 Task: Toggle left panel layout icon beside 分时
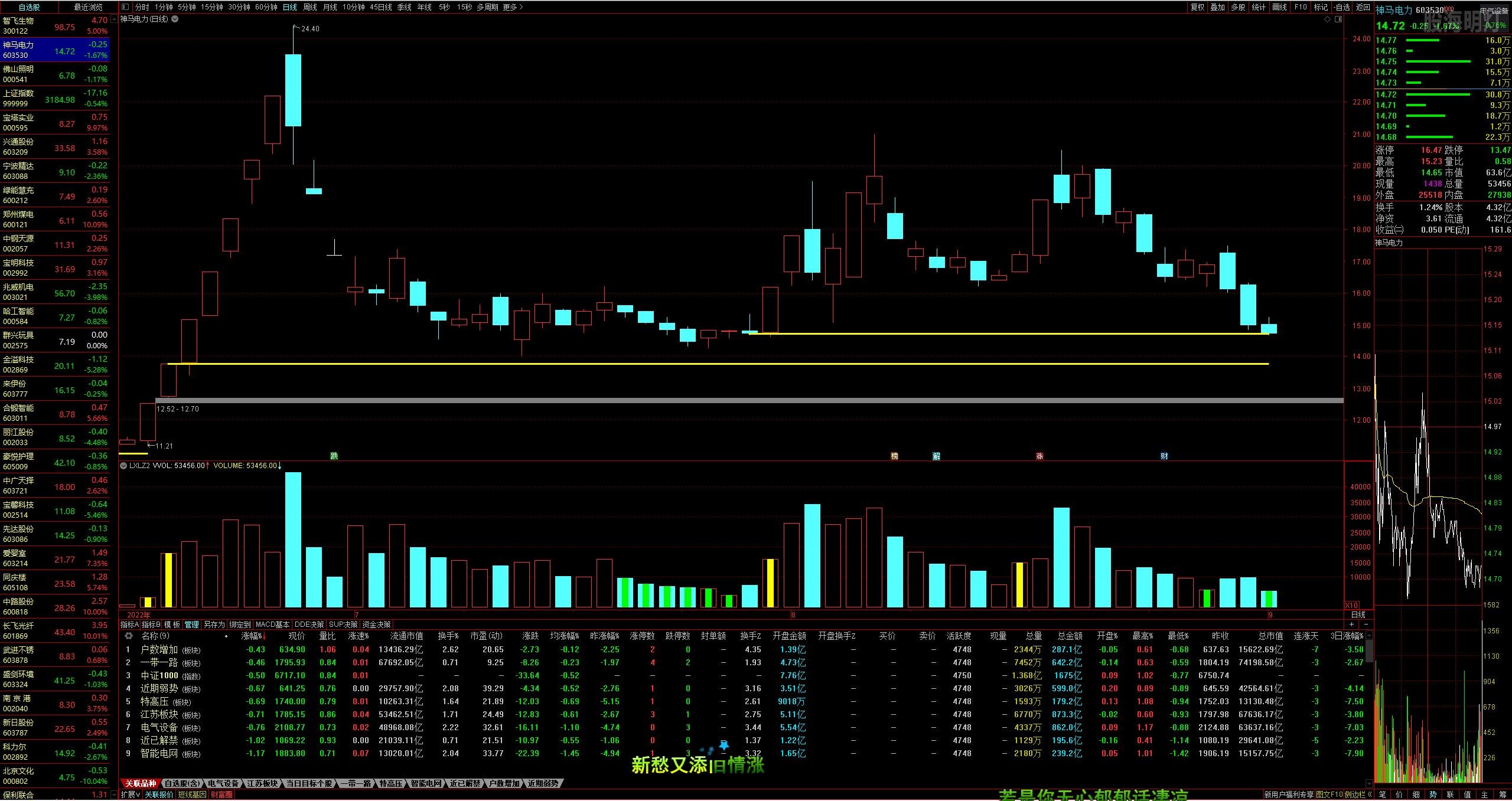click(x=125, y=7)
